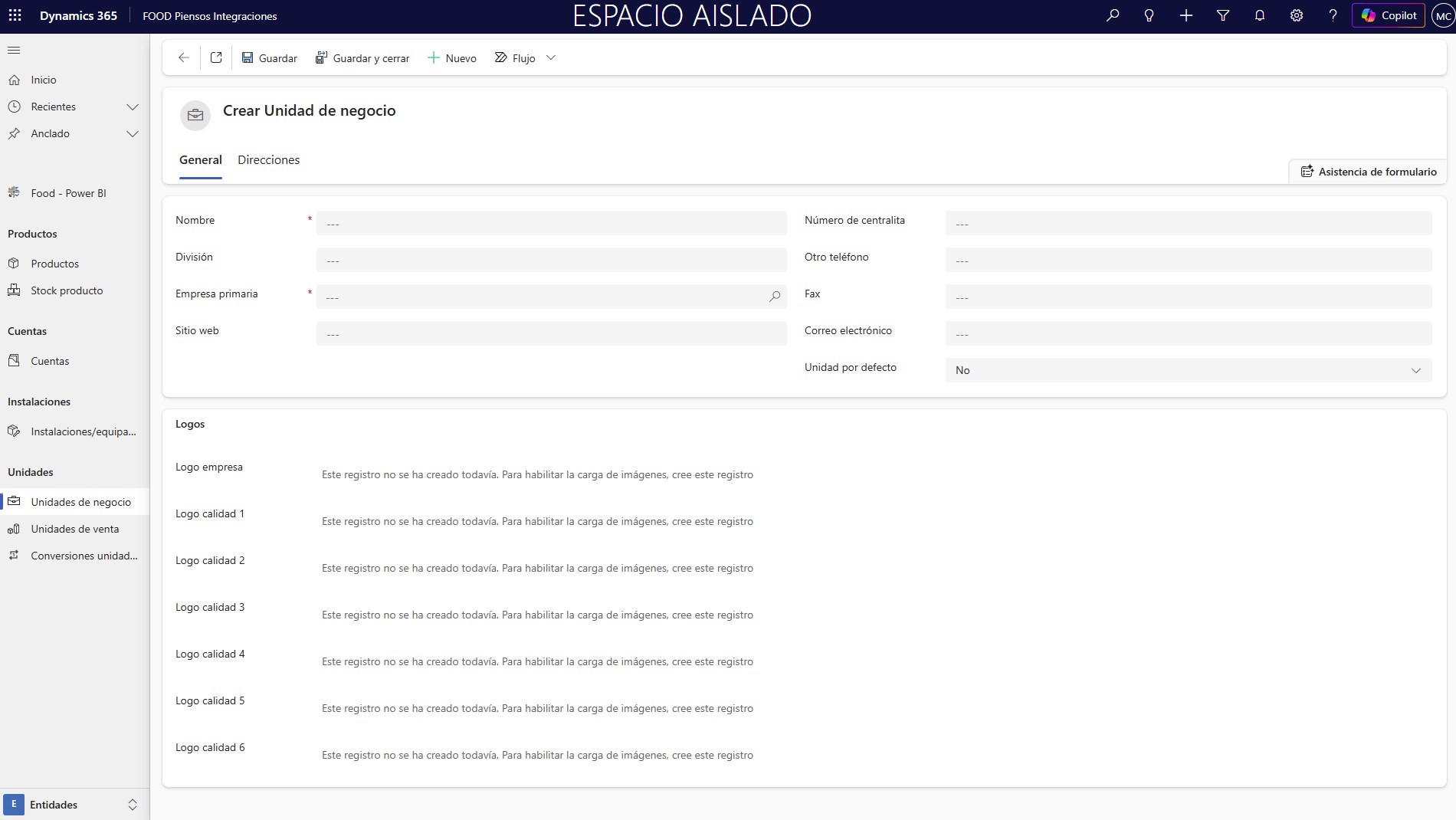Viewport: 1456px width, 820px height.
Task: Open the app launcher waffle icon
Action: [15, 15]
